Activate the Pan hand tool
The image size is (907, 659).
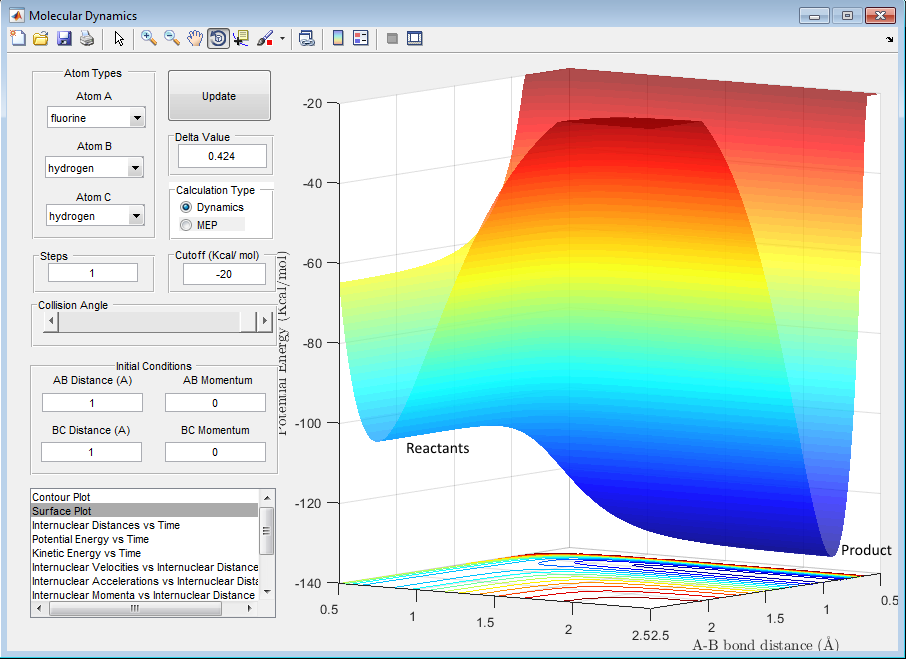click(195, 39)
